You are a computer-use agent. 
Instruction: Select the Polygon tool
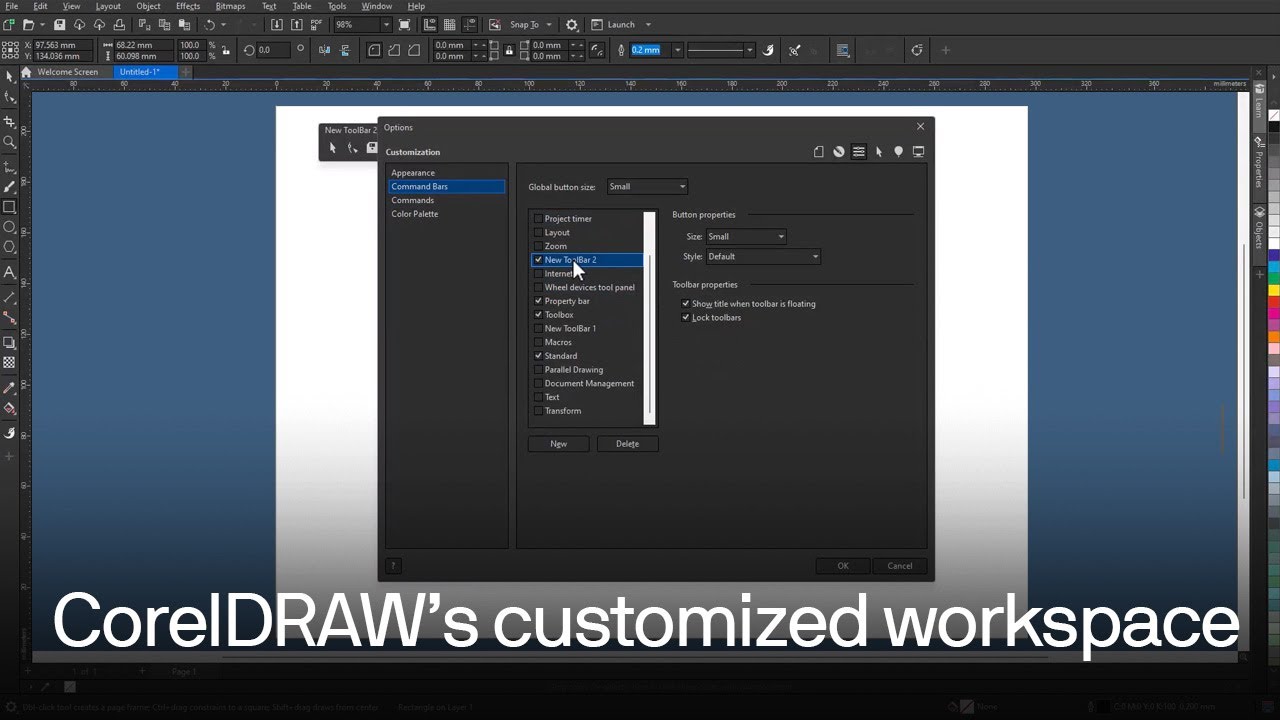point(9,247)
